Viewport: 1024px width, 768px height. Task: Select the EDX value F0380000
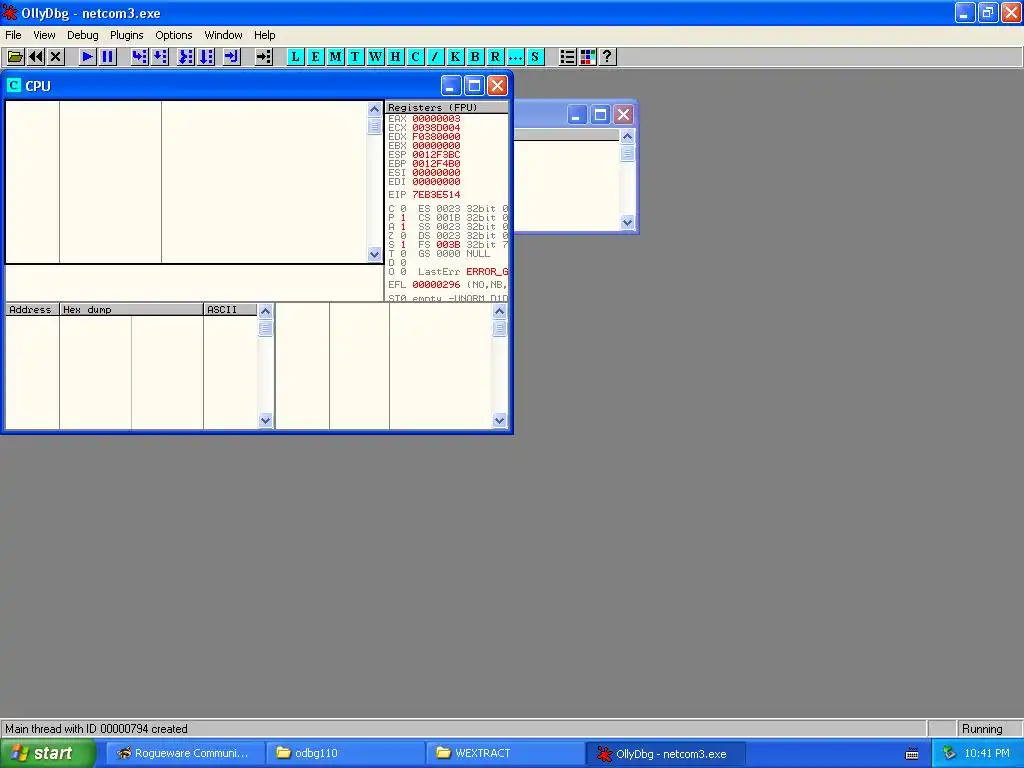coord(436,137)
